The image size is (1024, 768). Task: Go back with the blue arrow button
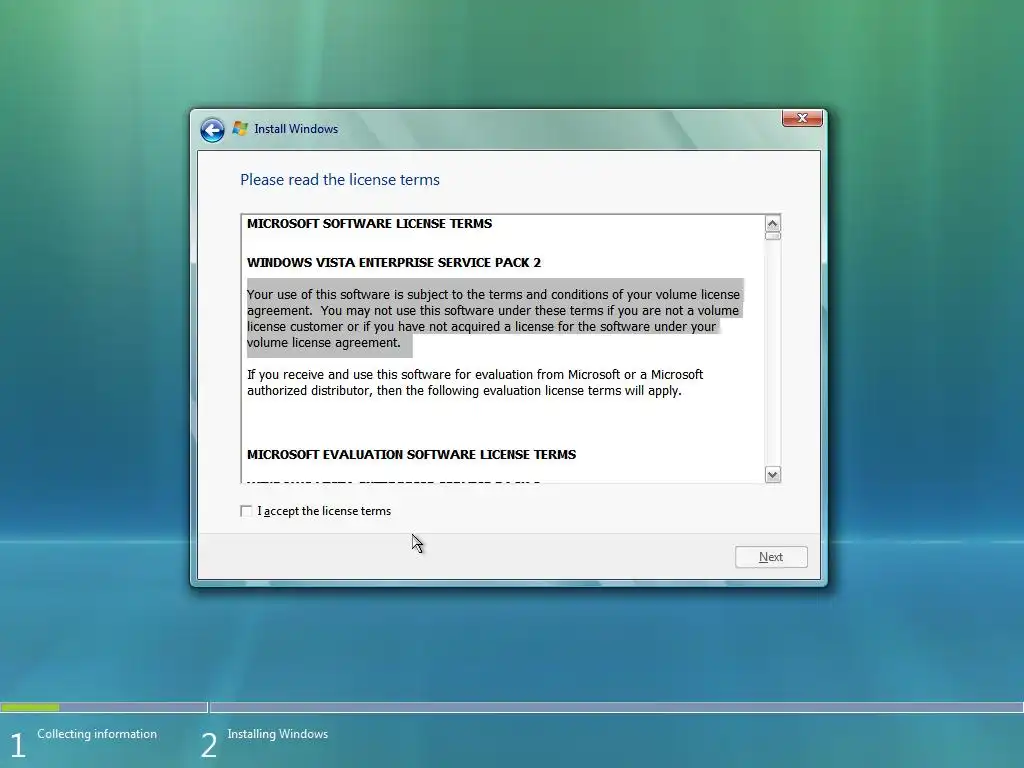point(212,130)
